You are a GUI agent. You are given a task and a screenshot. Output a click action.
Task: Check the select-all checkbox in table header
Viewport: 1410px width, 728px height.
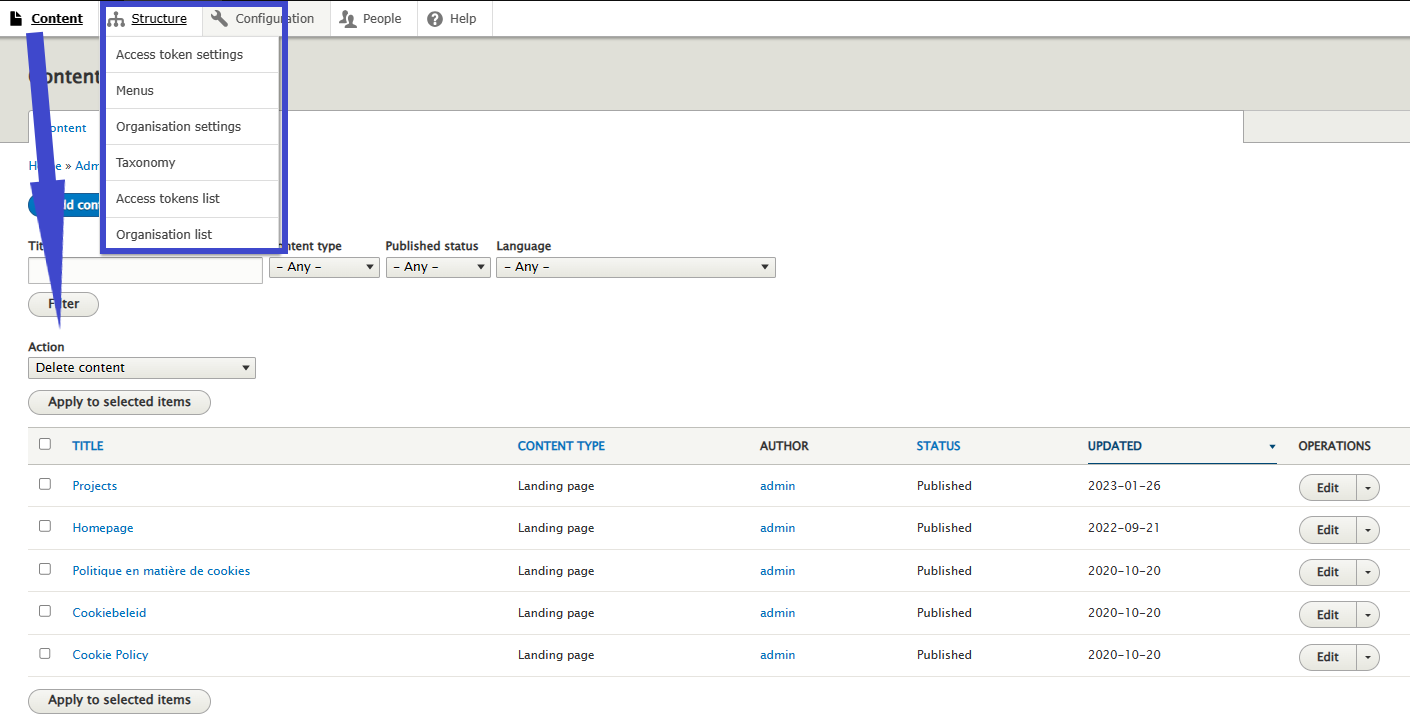[x=45, y=444]
